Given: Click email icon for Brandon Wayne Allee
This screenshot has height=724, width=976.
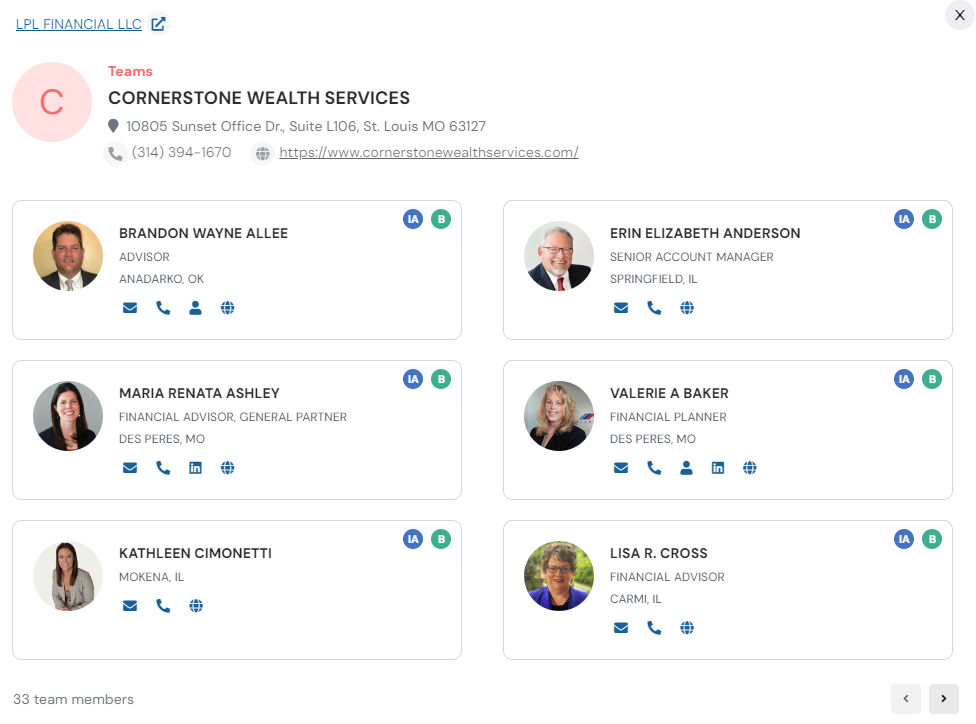Looking at the screenshot, I should (x=130, y=308).
